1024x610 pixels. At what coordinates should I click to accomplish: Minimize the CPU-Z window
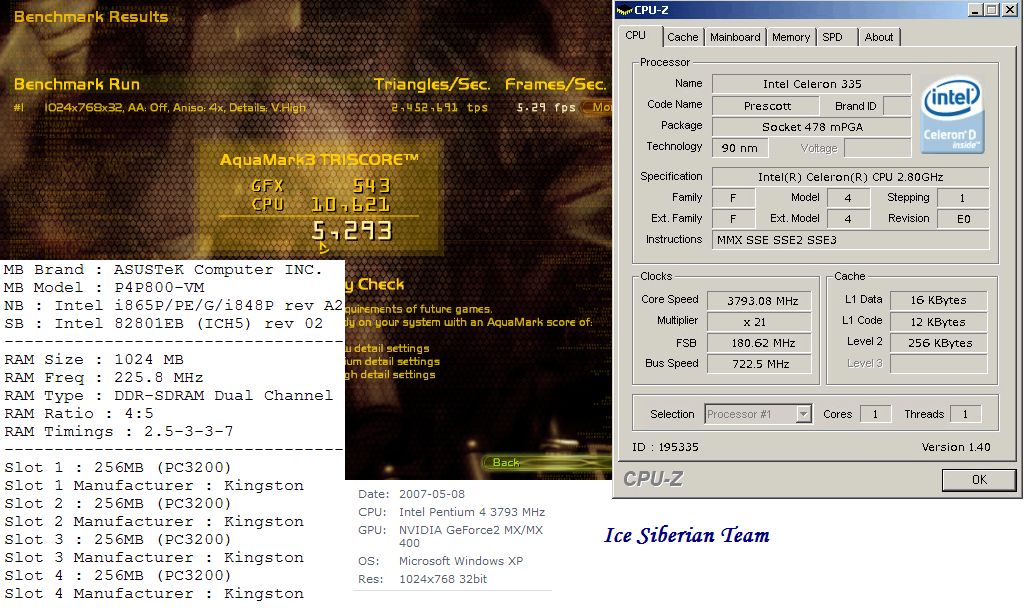click(976, 10)
